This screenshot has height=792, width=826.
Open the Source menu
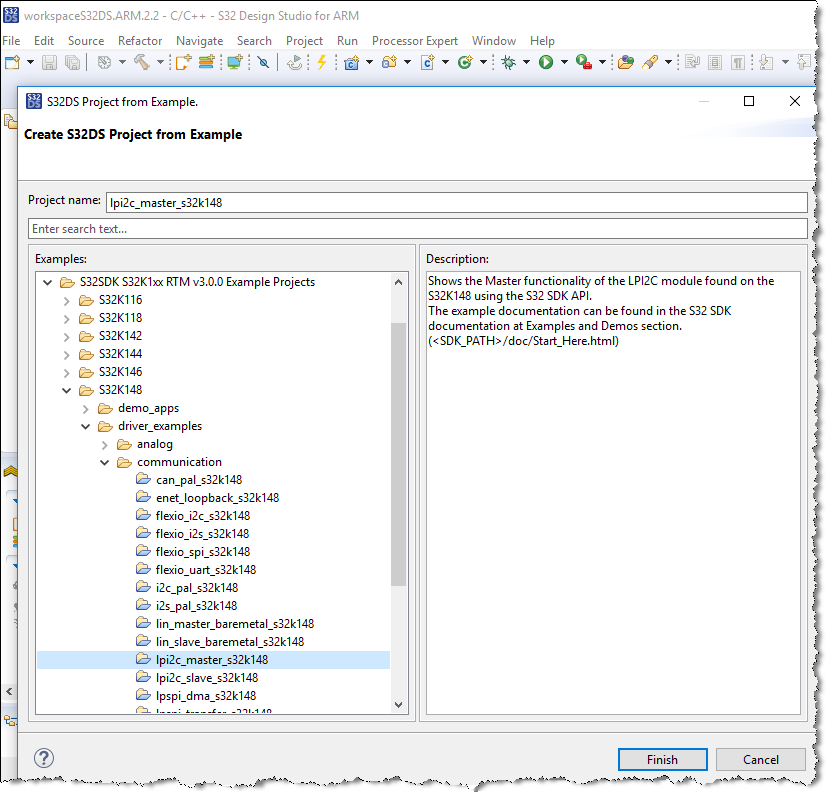coord(86,41)
